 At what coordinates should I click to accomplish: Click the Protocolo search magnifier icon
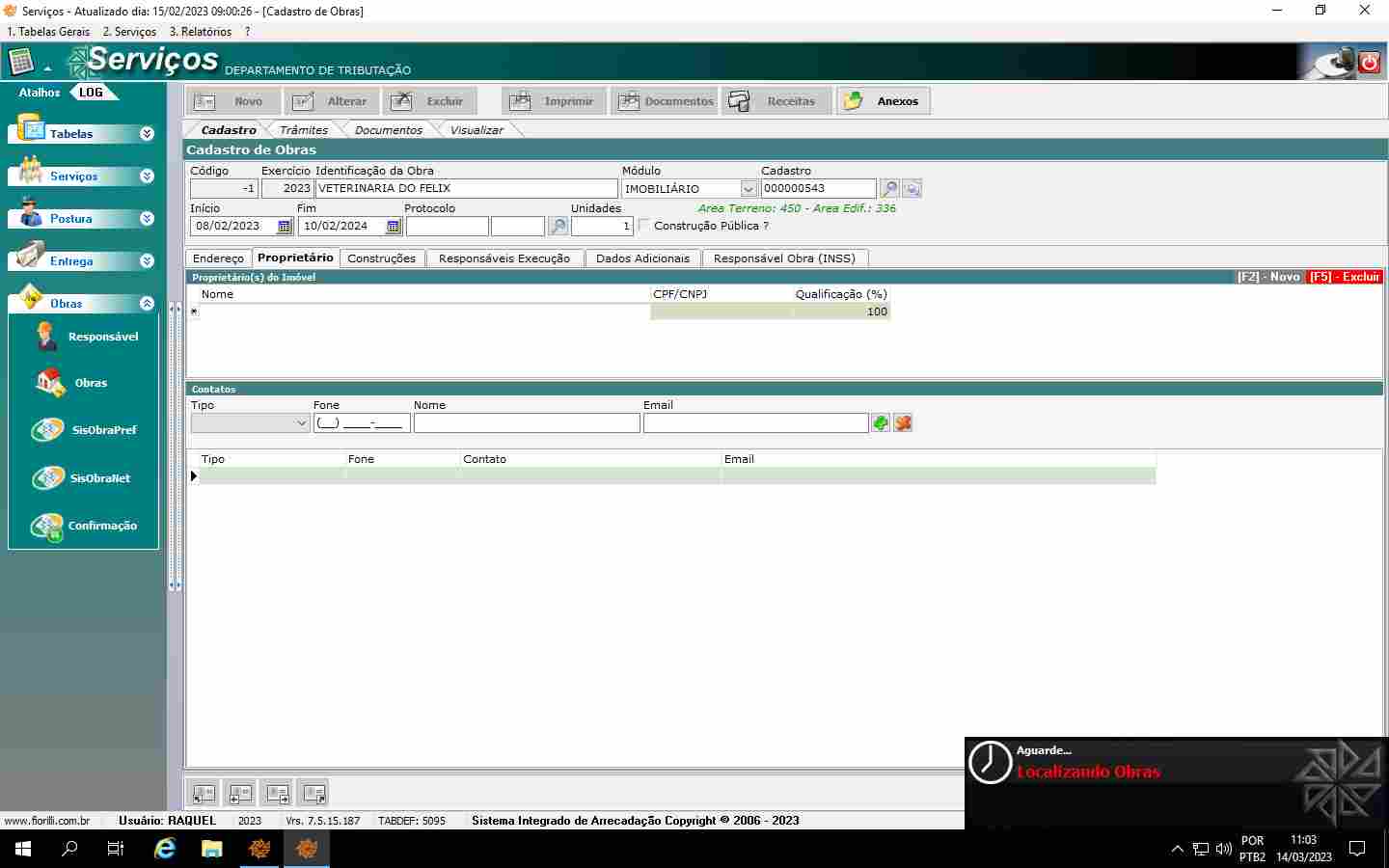(558, 227)
